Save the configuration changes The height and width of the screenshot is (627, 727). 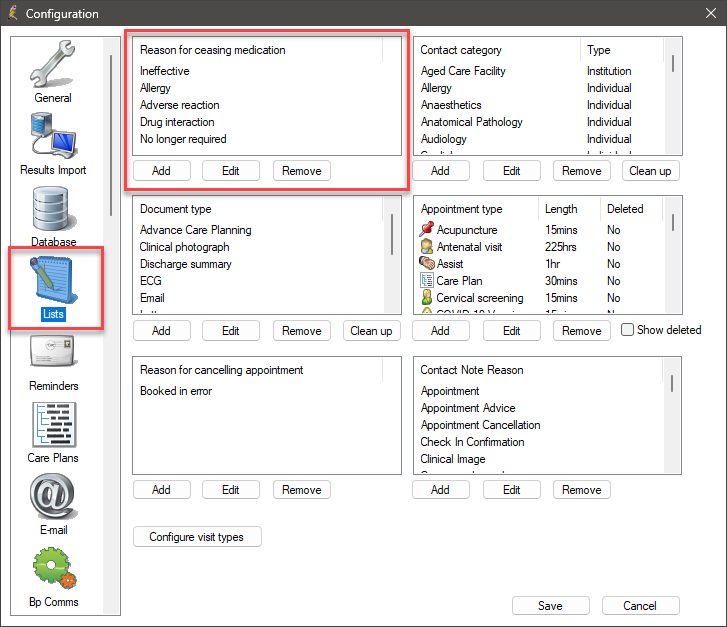(550, 606)
